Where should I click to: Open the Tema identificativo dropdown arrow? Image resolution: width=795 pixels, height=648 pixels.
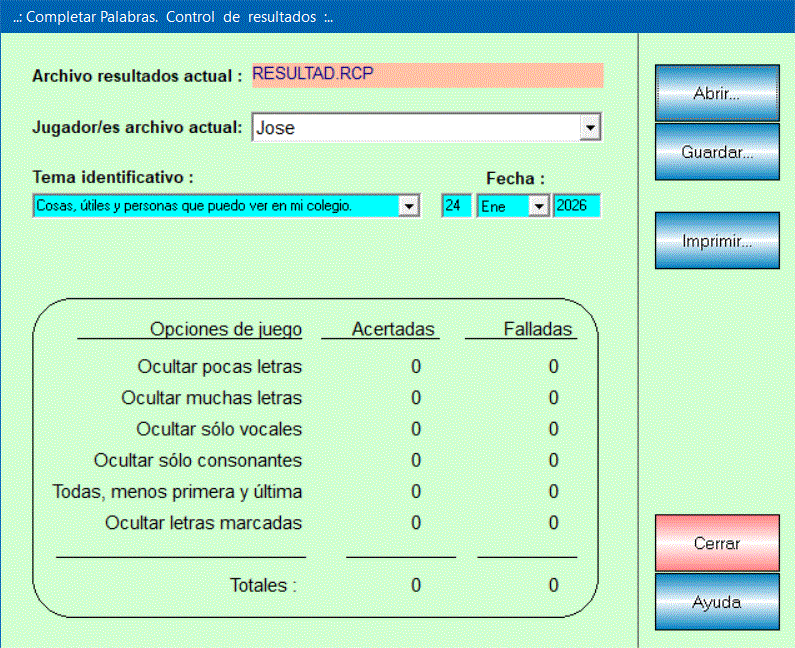[408, 205]
